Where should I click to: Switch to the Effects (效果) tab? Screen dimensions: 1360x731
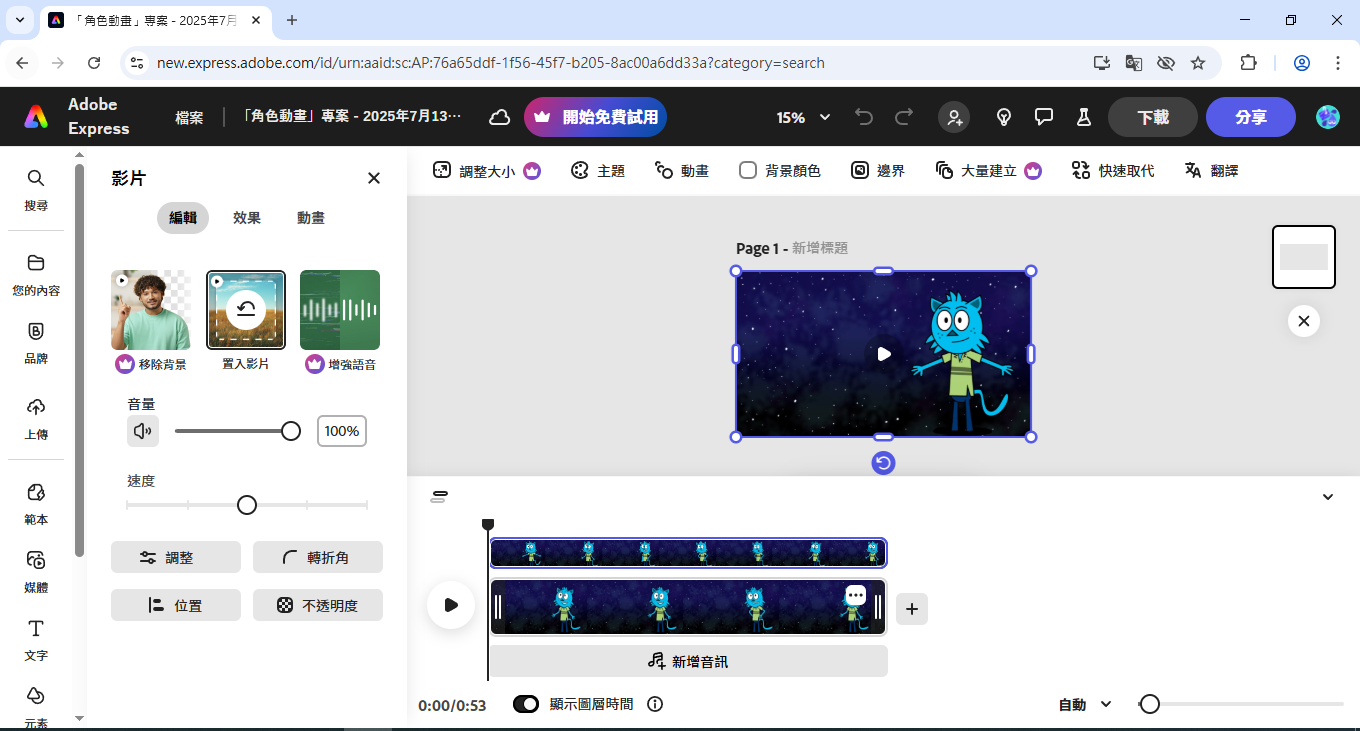[x=247, y=218]
